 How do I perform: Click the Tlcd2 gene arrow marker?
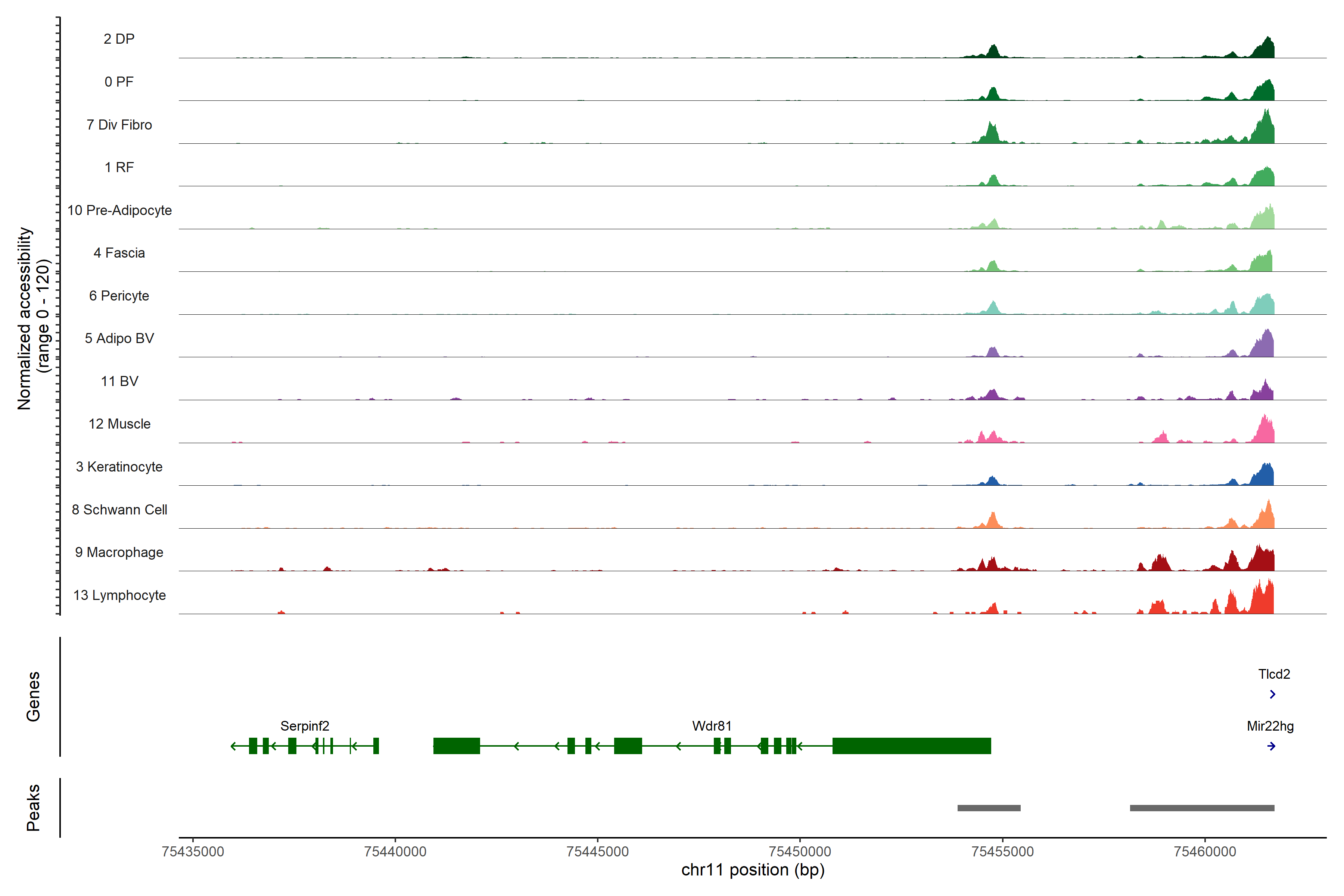coord(1272,694)
